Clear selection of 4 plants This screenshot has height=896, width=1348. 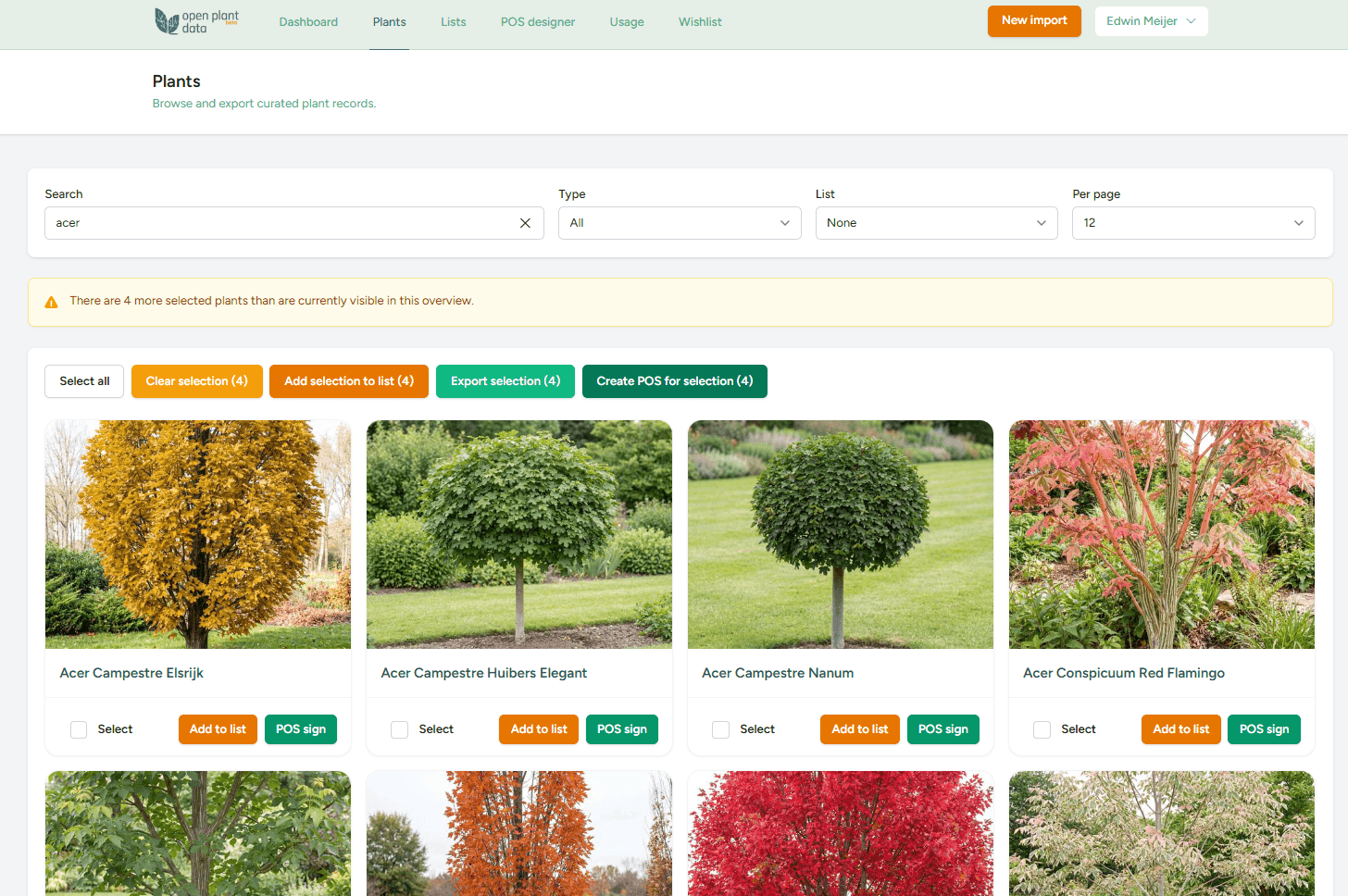point(197,381)
